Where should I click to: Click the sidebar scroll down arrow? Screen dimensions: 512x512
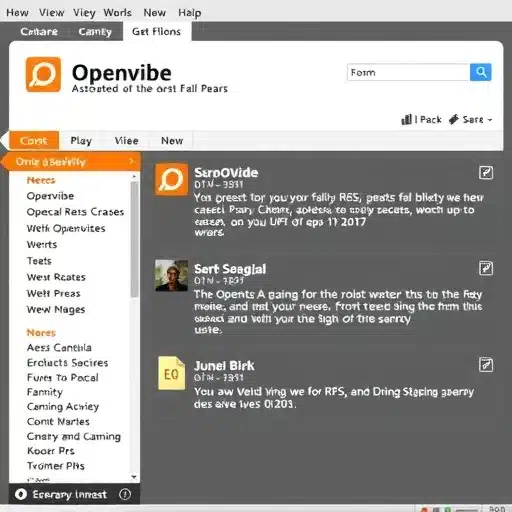pos(134,478)
